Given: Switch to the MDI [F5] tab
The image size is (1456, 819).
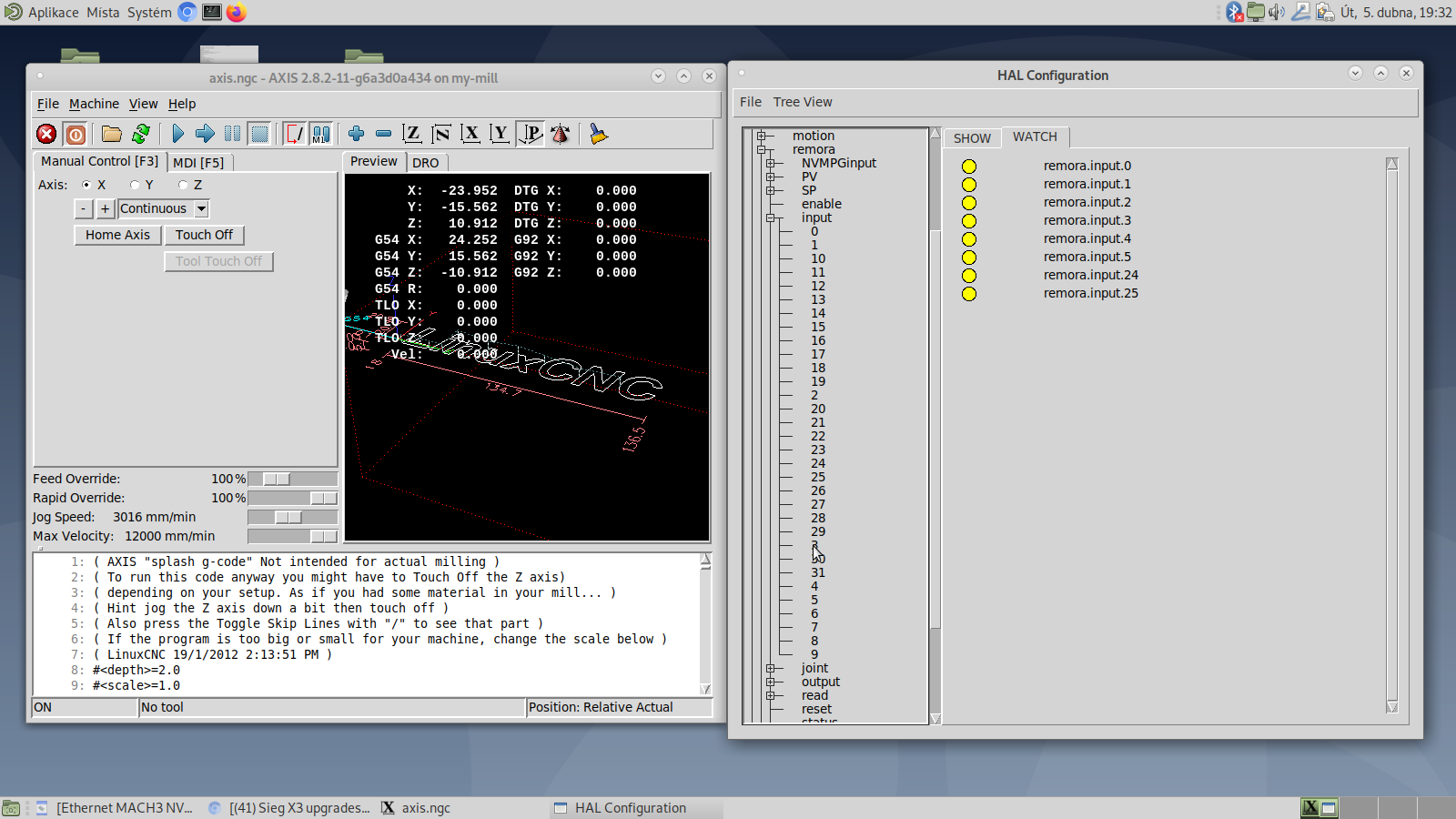Looking at the screenshot, I should (198, 162).
